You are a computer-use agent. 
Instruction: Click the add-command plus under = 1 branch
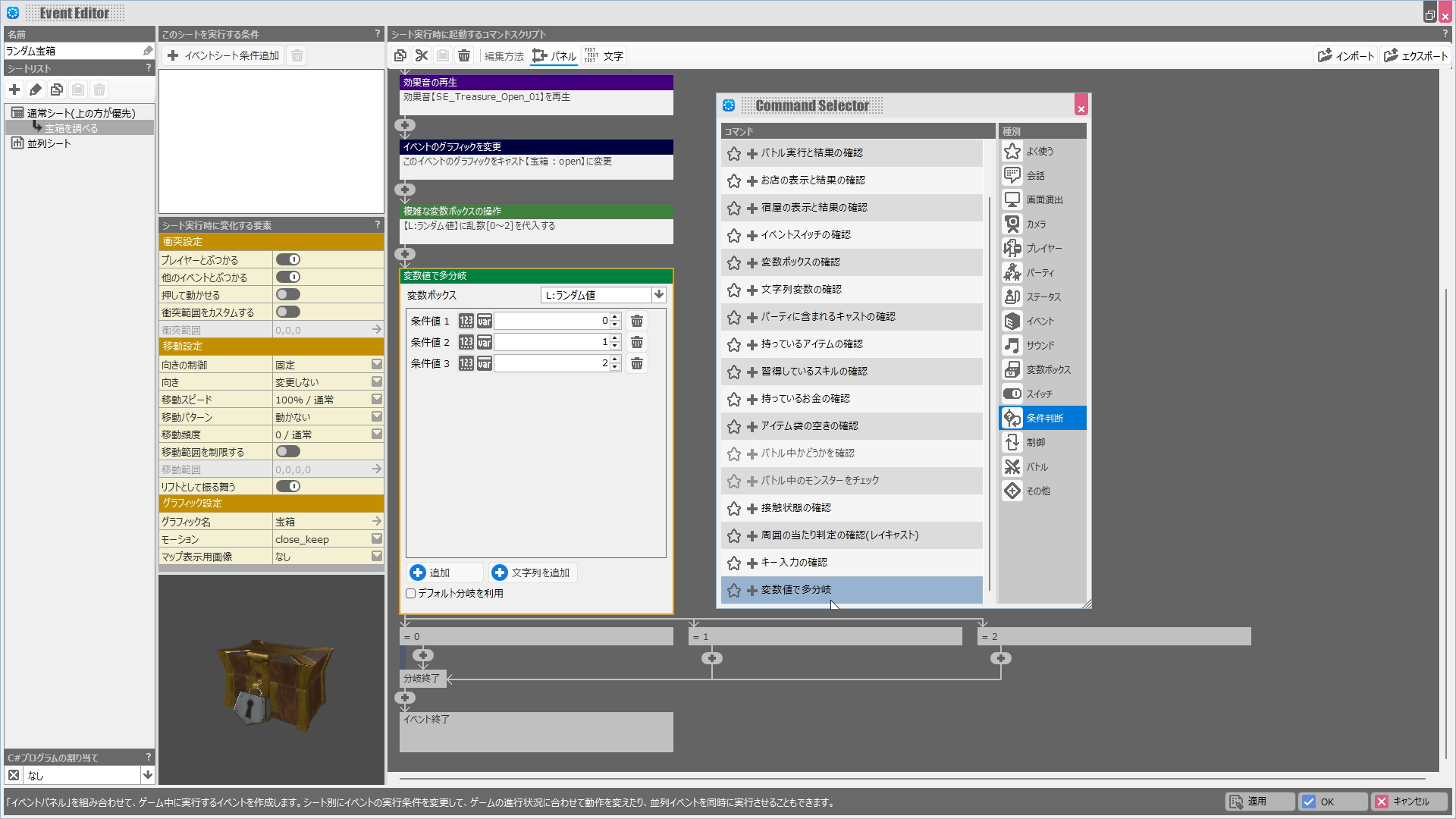tap(711, 658)
